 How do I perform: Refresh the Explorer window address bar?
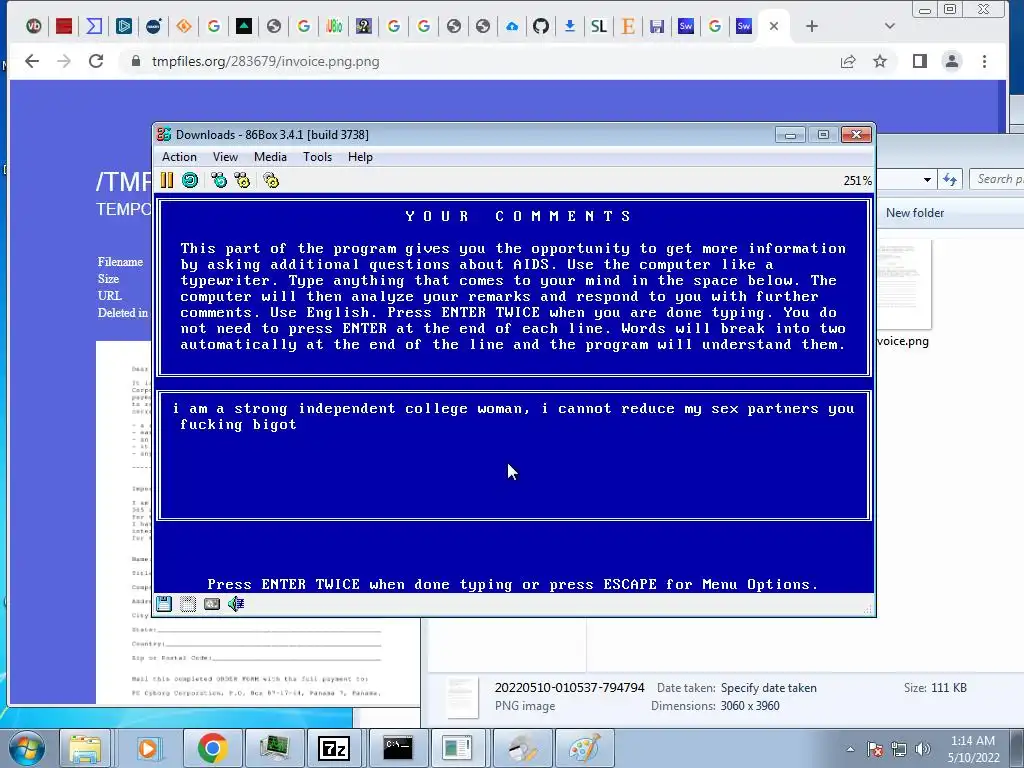[x=950, y=180]
